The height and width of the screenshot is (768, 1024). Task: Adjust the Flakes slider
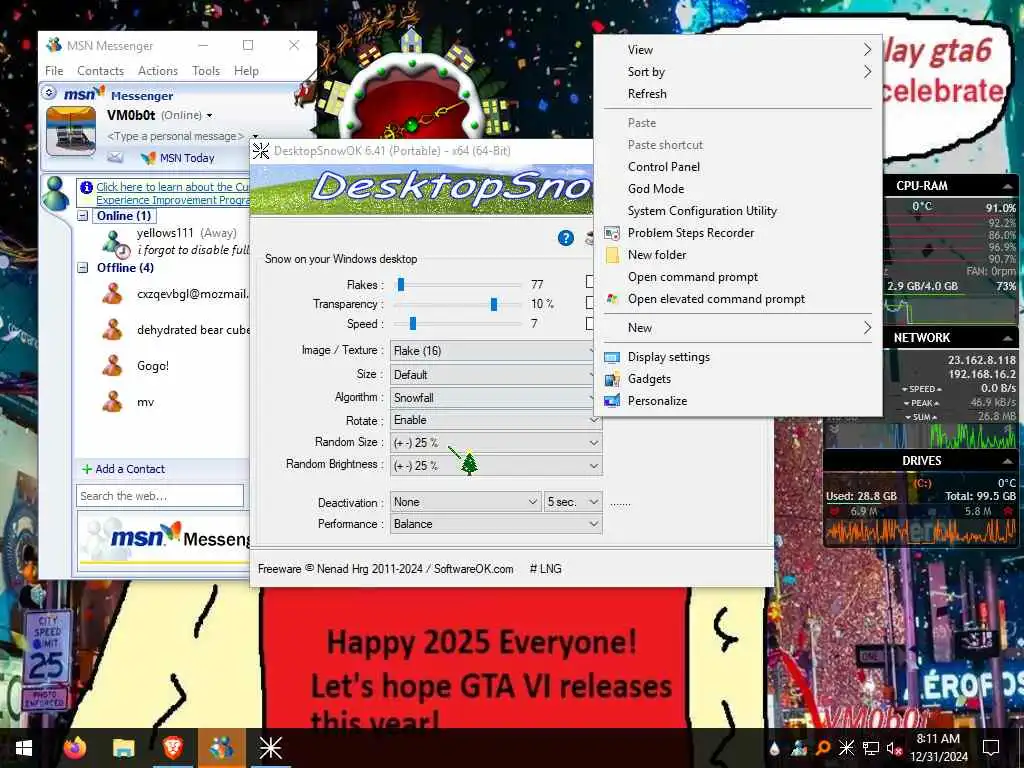point(401,285)
